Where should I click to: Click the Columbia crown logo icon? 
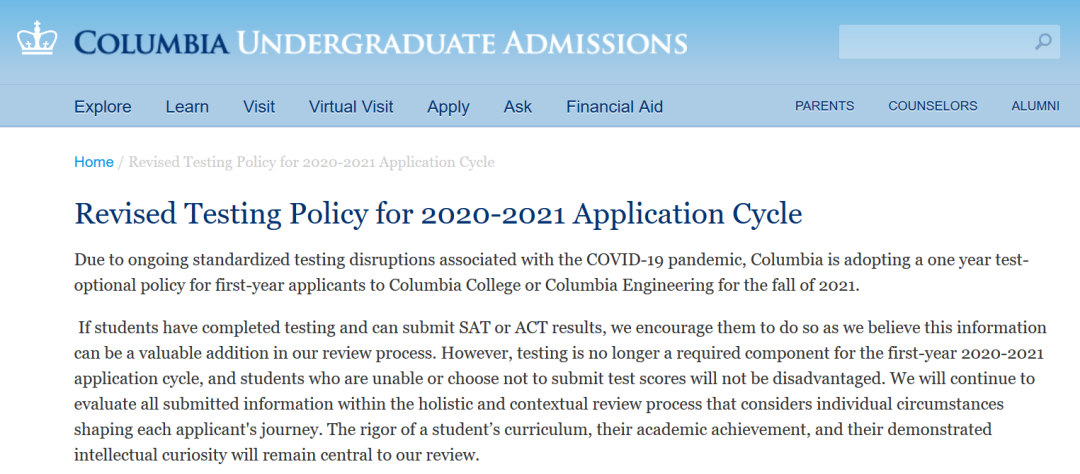click(x=36, y=39)
